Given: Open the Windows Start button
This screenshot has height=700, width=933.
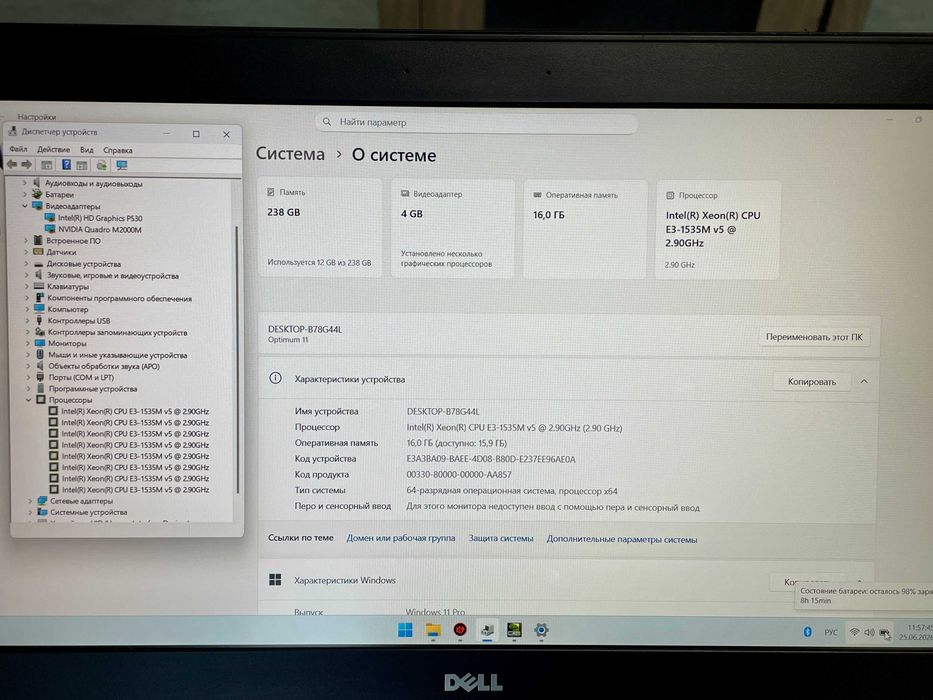Looking at the screenshot, I should pyautogui.click(x=405, y=630).
